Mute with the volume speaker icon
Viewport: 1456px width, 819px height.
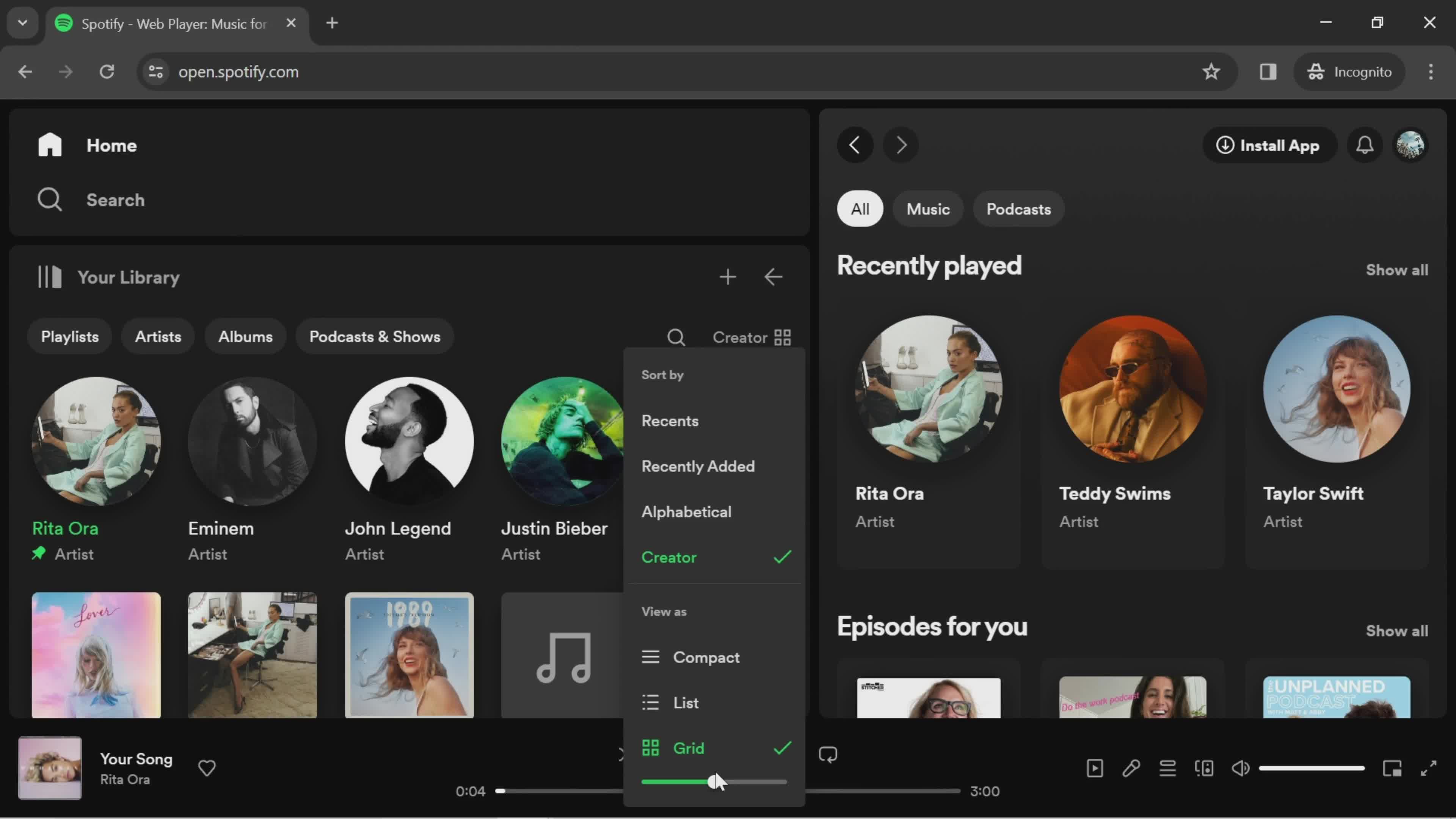pyautogui.click(x=1241, y=768)
